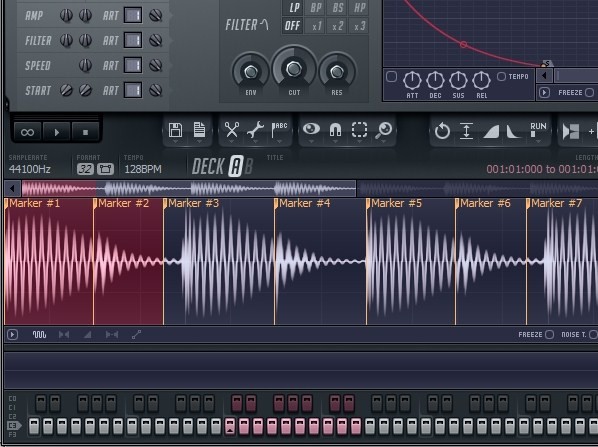598x447 pixels.
Task: Select the BP filter type
Action: click(x=316, y=8)
